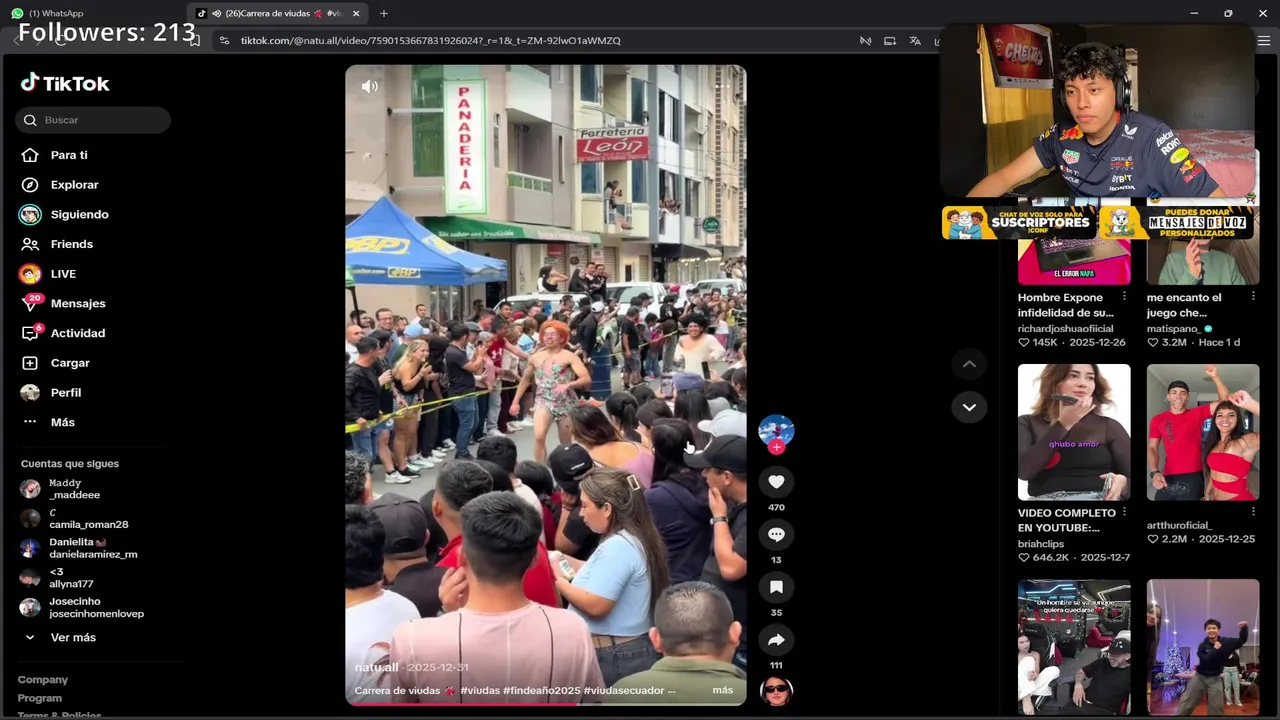Click the cast screen icon in toolbar
The height and width of the screenshot is (720, 1280).
890,41
